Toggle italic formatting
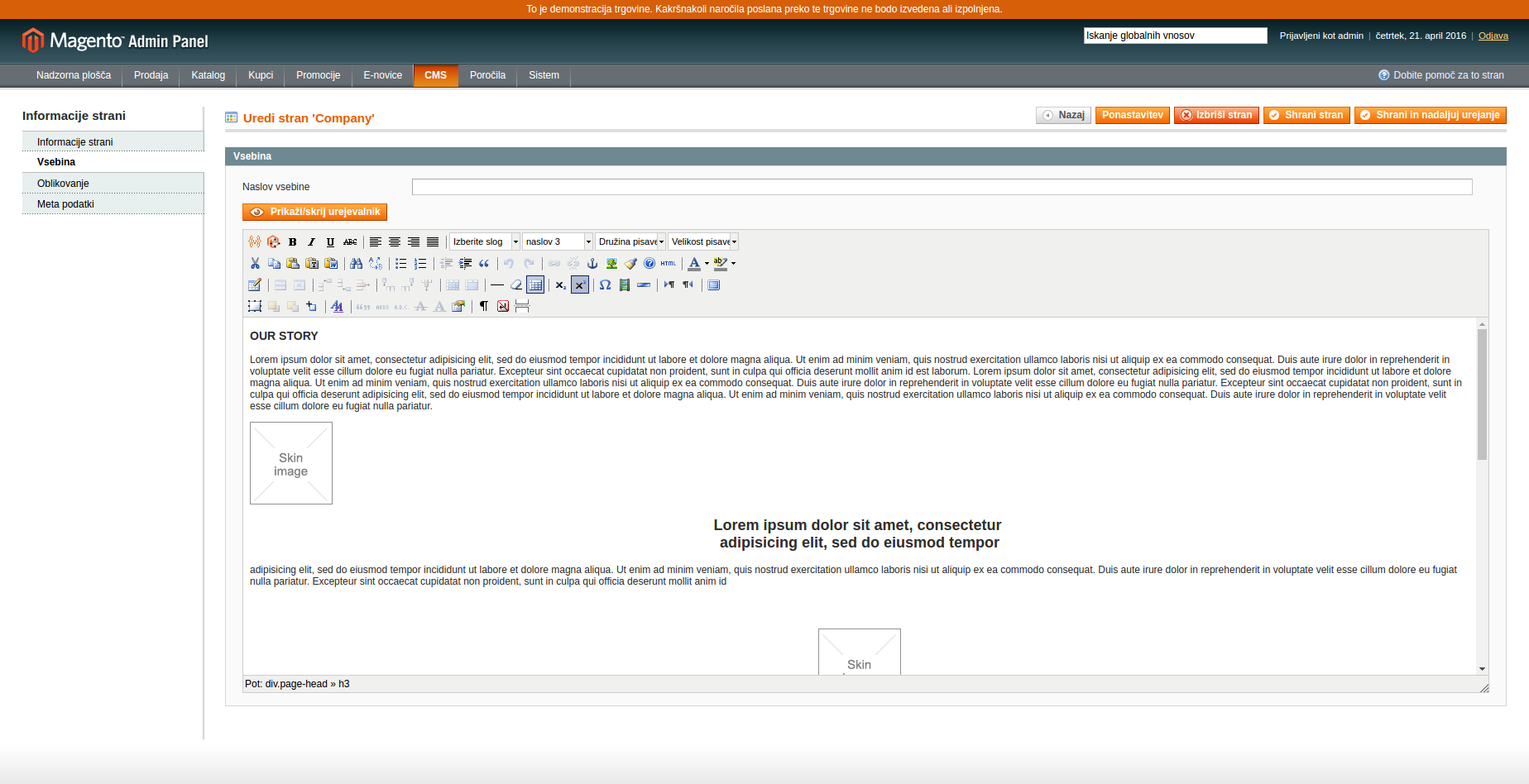Image resolution: width=1529 pixels, height=784 pixels. click(311, 241)
